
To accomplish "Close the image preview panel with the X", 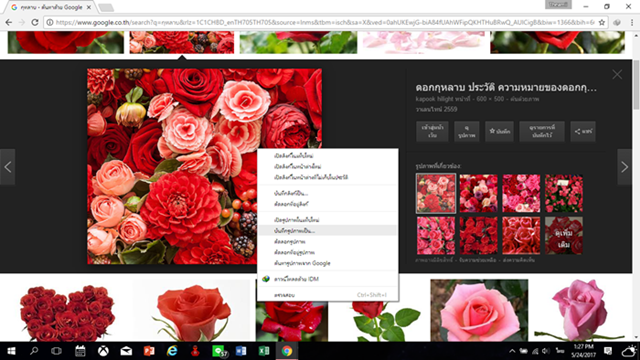I will [x=617, y=74].
